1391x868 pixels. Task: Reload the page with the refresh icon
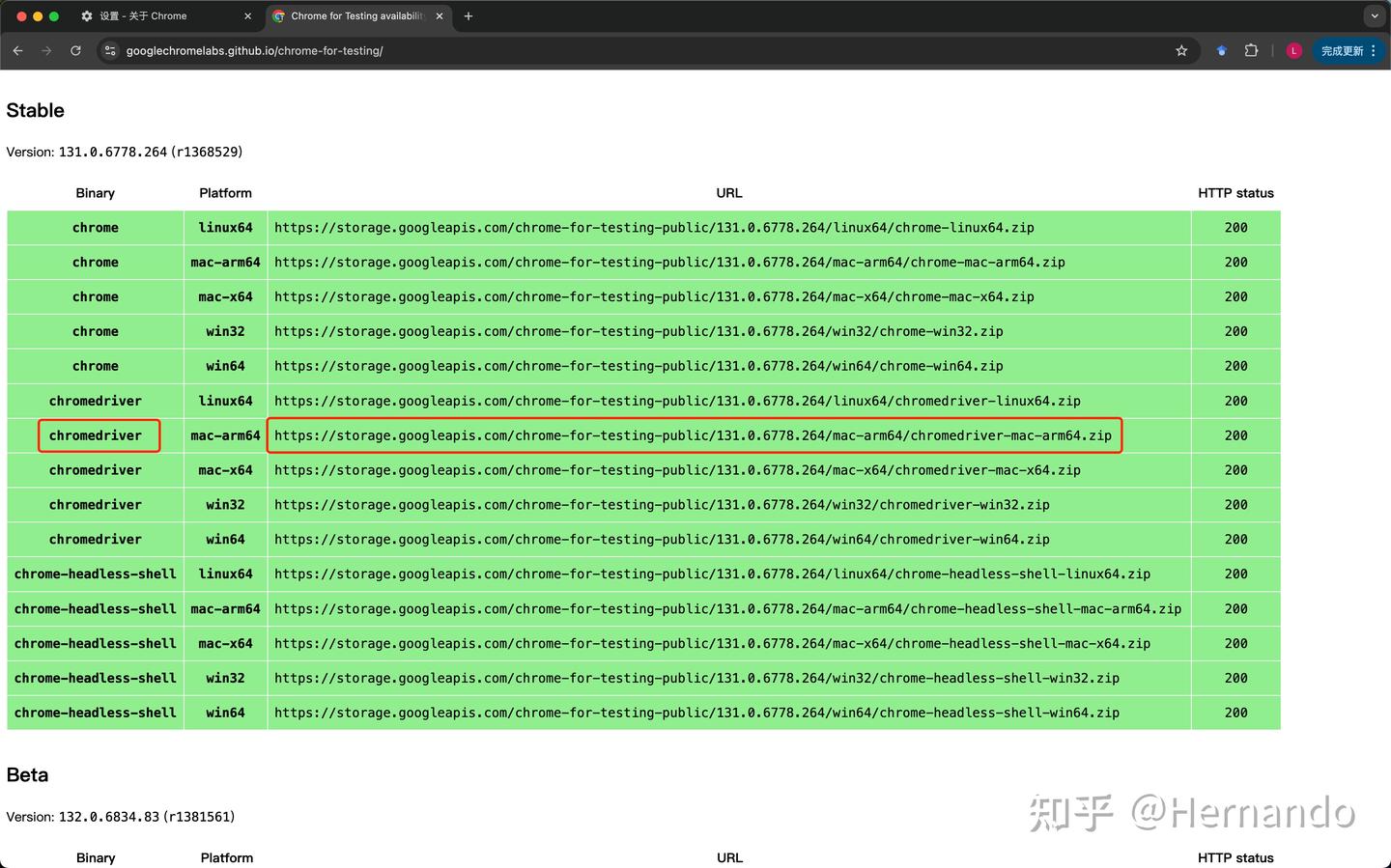[75, 51]
